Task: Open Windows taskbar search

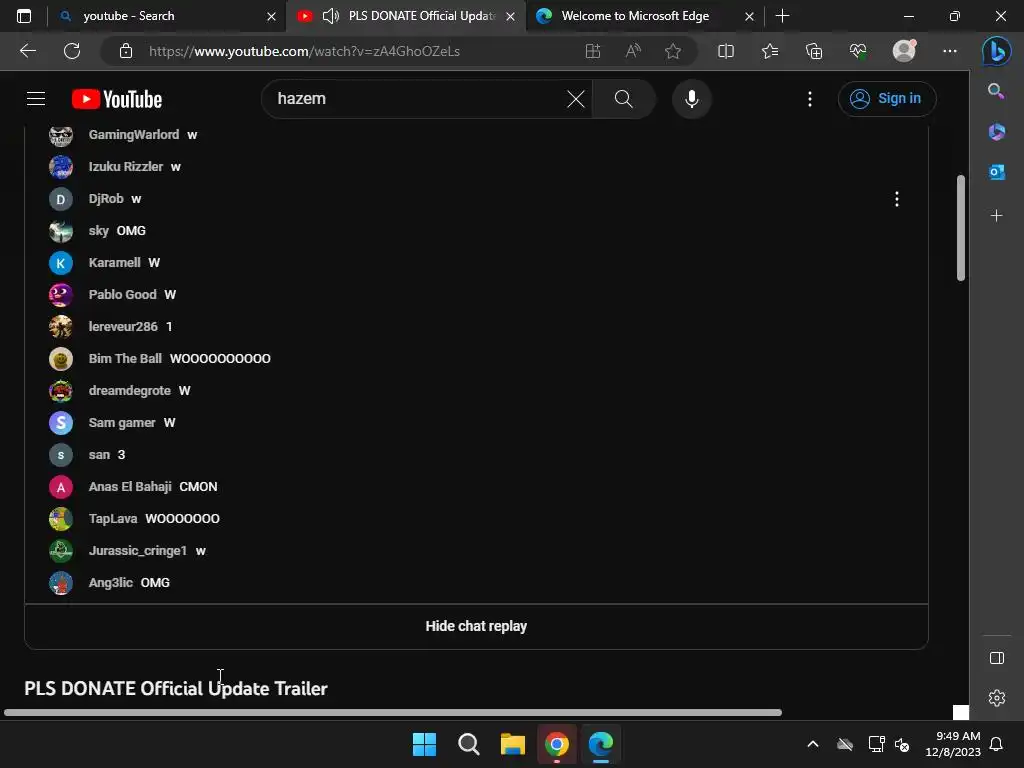Action: [468, 744]
